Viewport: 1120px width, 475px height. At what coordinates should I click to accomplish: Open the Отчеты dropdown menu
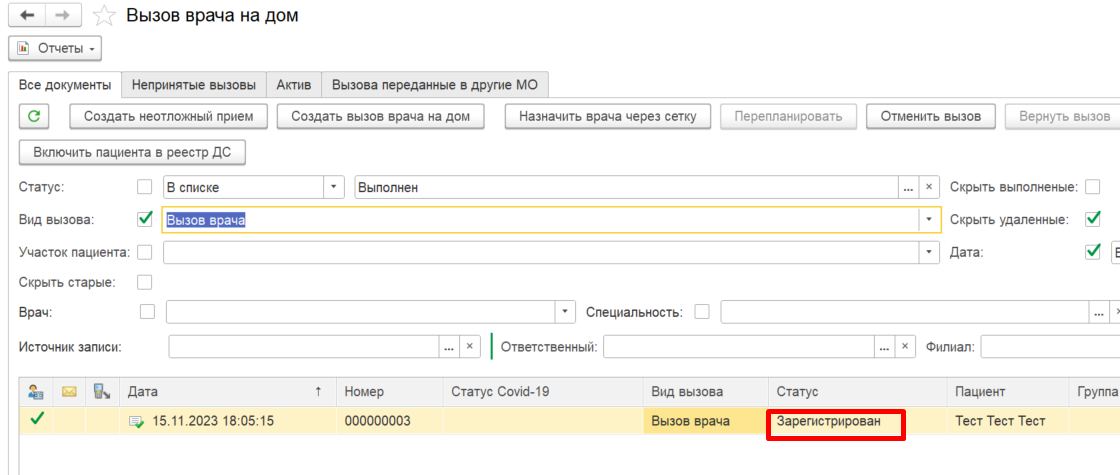55,48
